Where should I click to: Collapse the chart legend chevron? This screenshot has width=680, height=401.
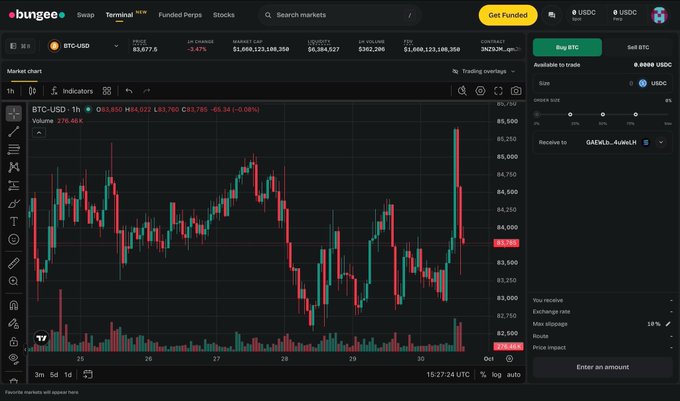tap(39, 133)
